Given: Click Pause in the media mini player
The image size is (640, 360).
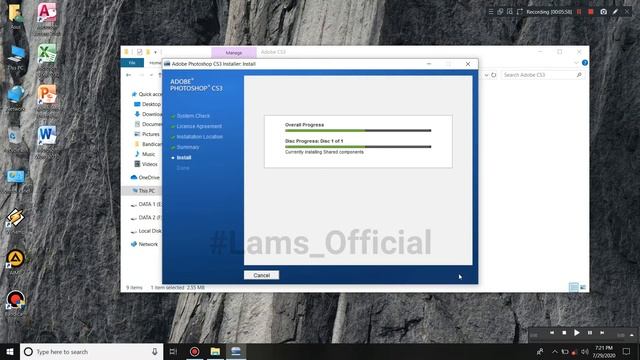Looking at the screenshot, I should pos(589,333).
